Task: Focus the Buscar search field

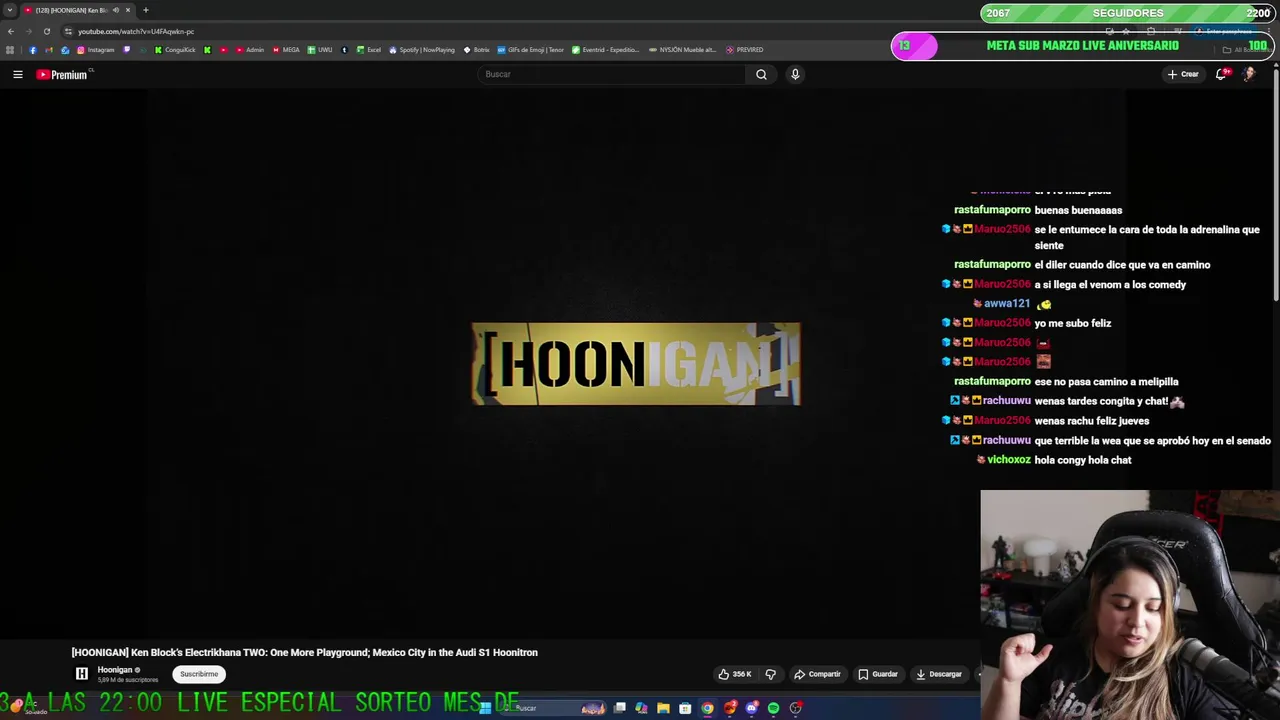Action: [611, 74]
